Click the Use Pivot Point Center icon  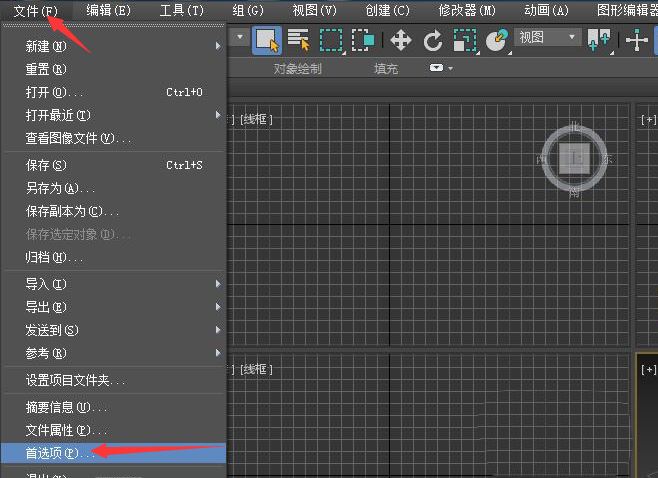click(x=600, y=39)
